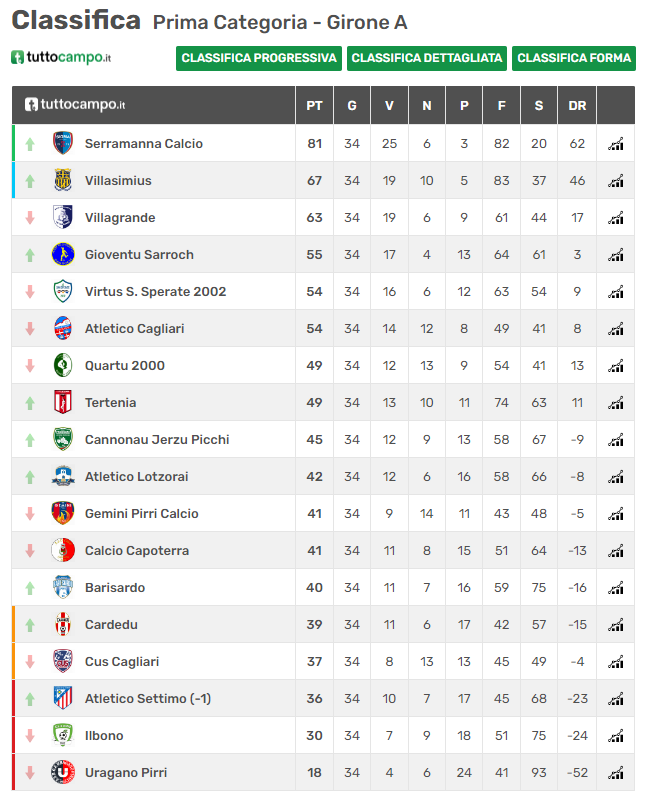Click the Quartu 2000 team crest
This screenshot has height=801, width=647.
click(63, 365)
